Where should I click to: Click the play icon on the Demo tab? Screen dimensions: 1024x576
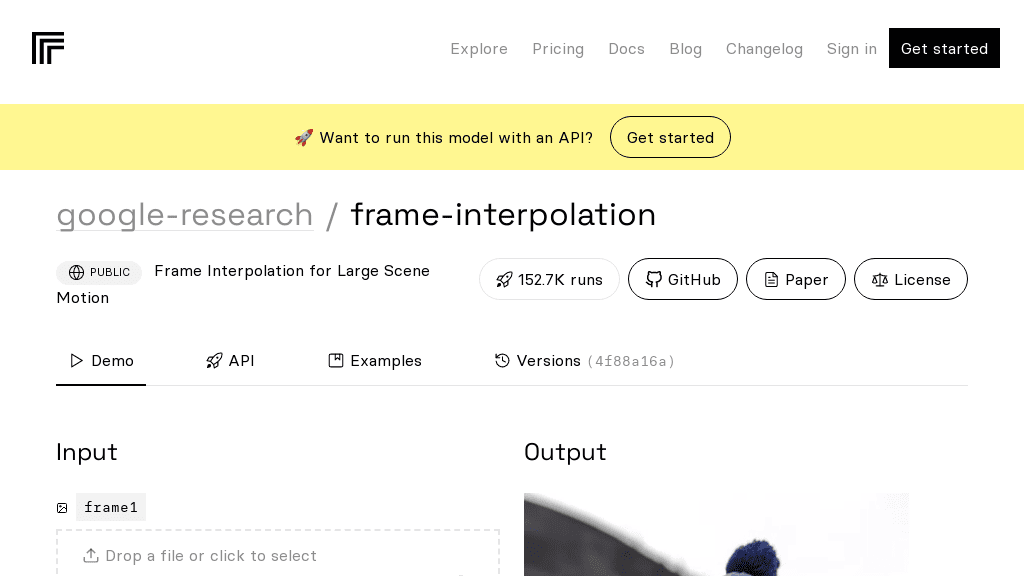coord(76,361)
